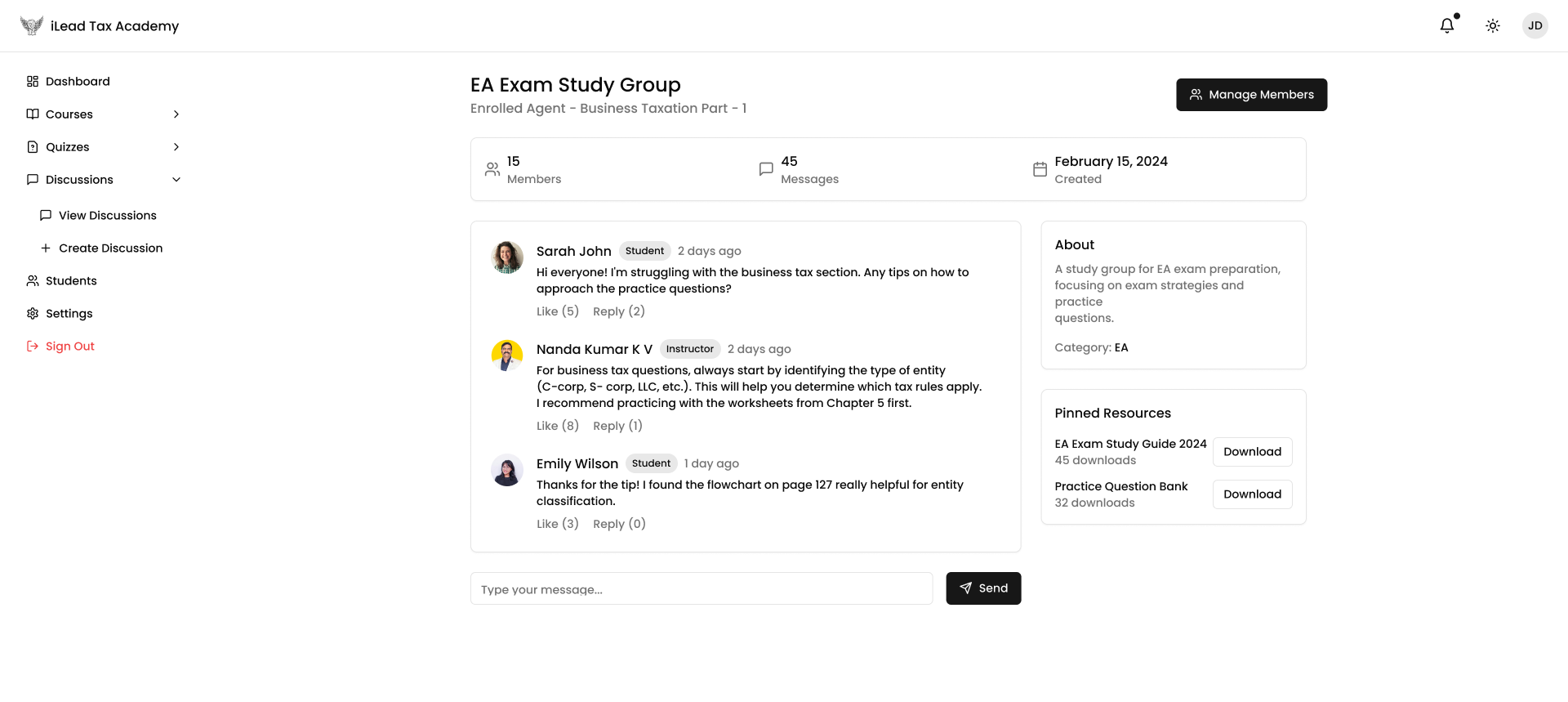Open the notifications bell icon

(x=1446, y=25)
